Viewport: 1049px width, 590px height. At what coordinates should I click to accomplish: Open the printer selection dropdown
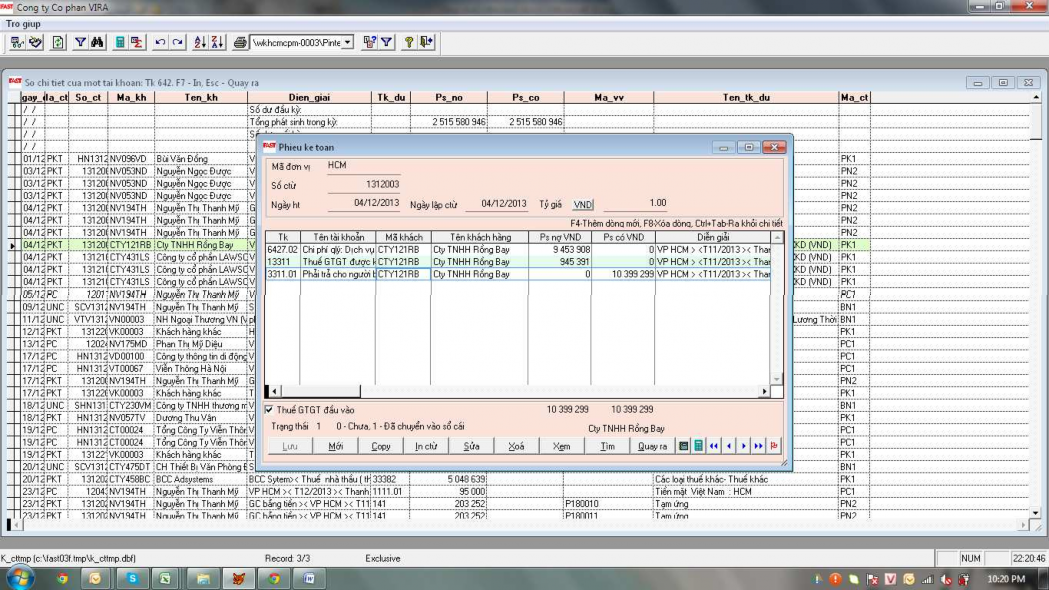point(348,42)
